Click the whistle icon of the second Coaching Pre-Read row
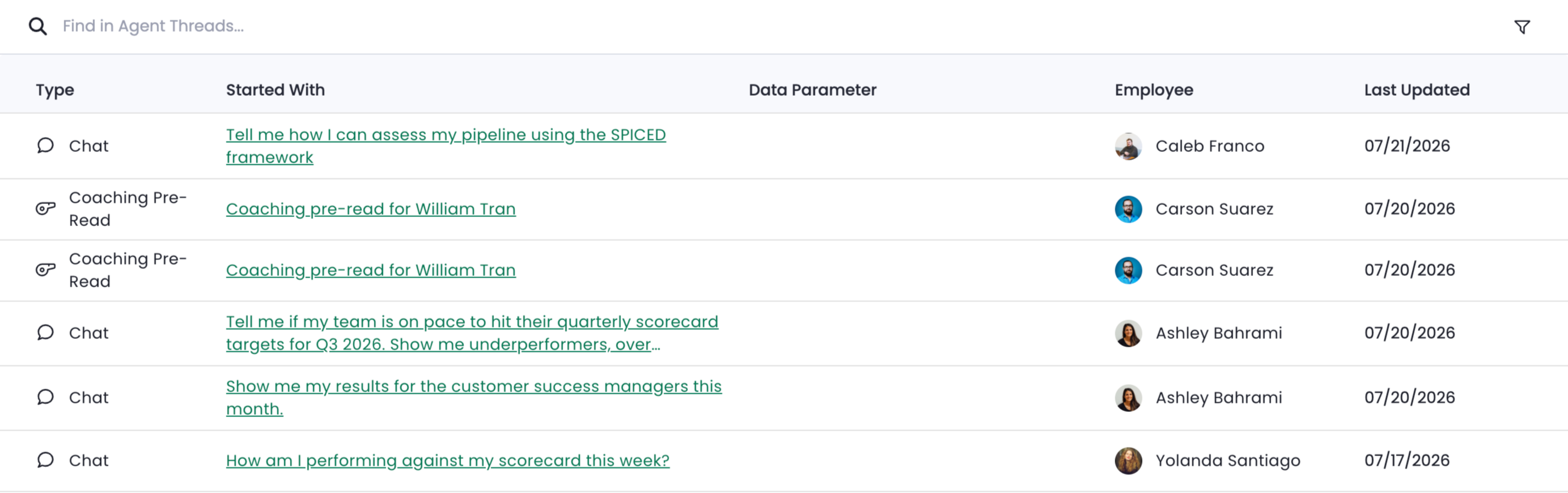This screenshot has height=493, width=1568. click(46, 270)
